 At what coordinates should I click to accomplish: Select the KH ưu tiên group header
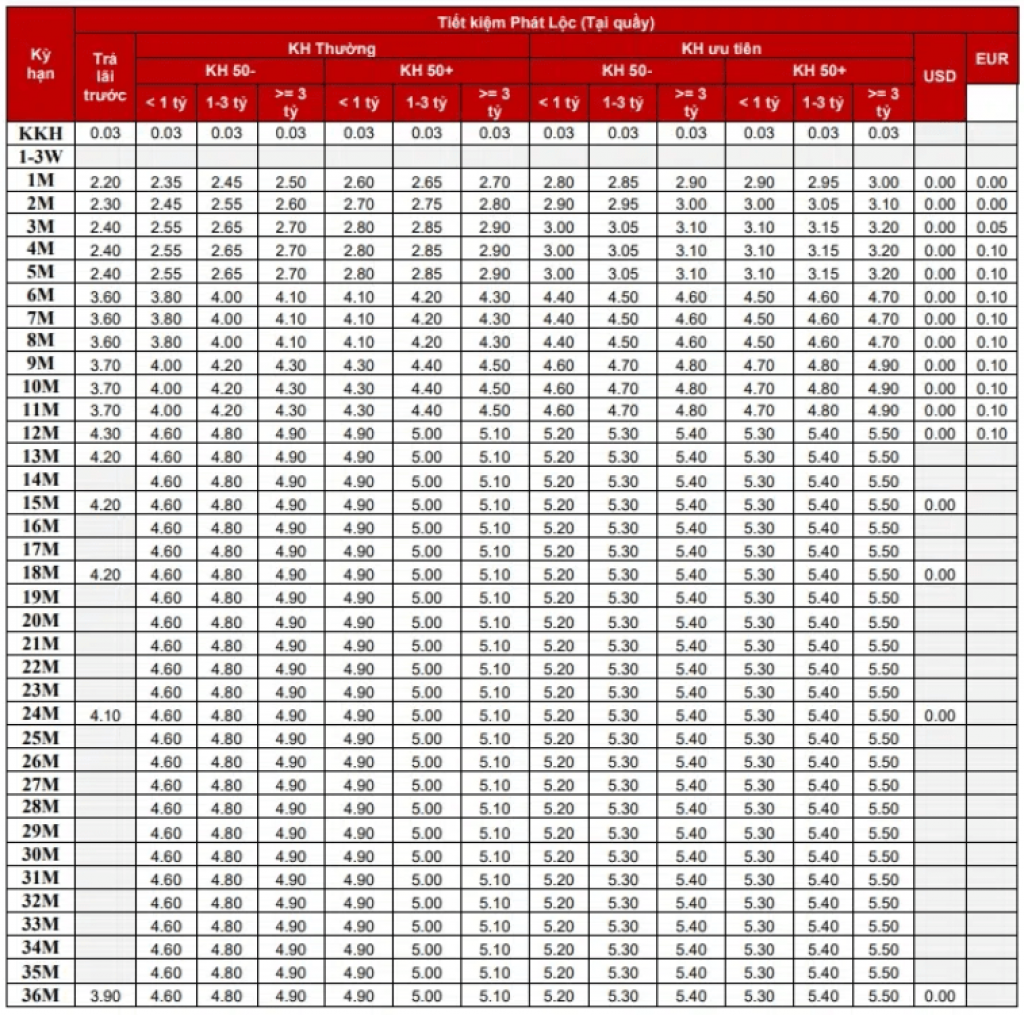(x=721, y=48)
